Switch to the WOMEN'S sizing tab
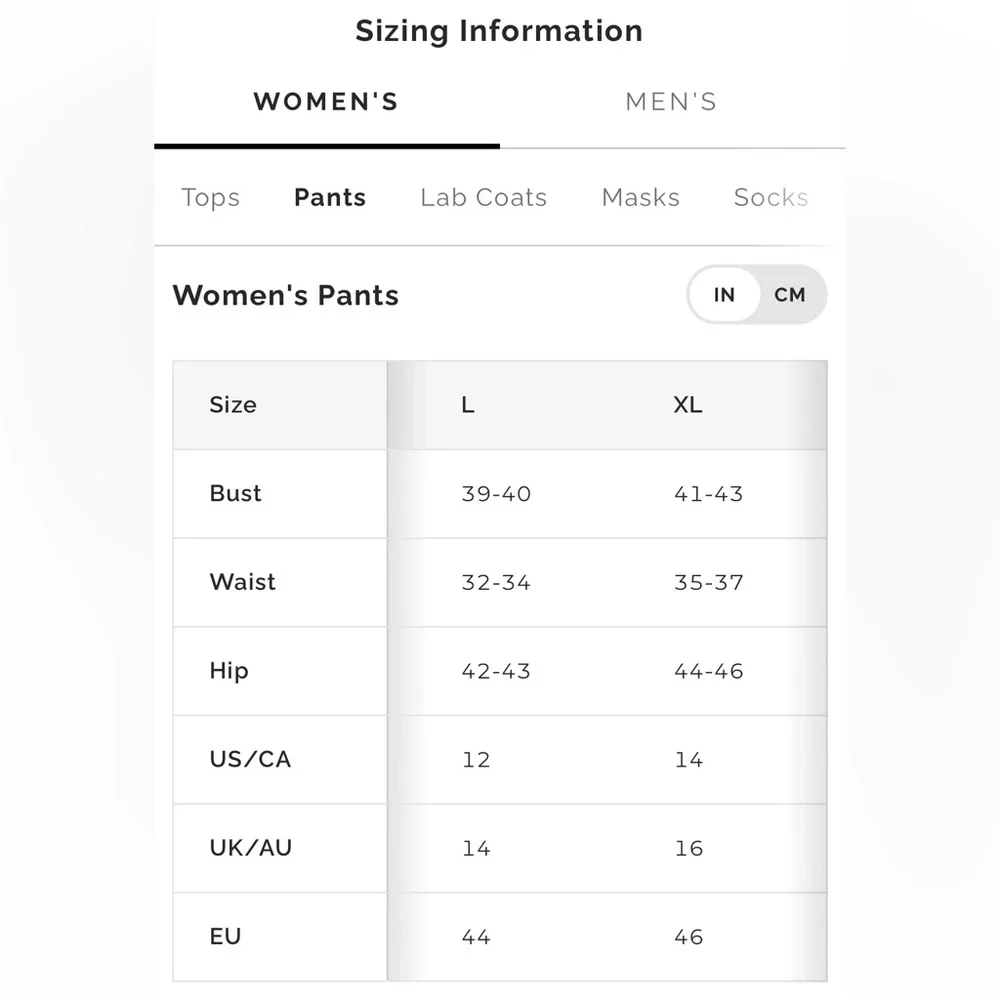1000x1000 pixels. click(x=326, y=102)
